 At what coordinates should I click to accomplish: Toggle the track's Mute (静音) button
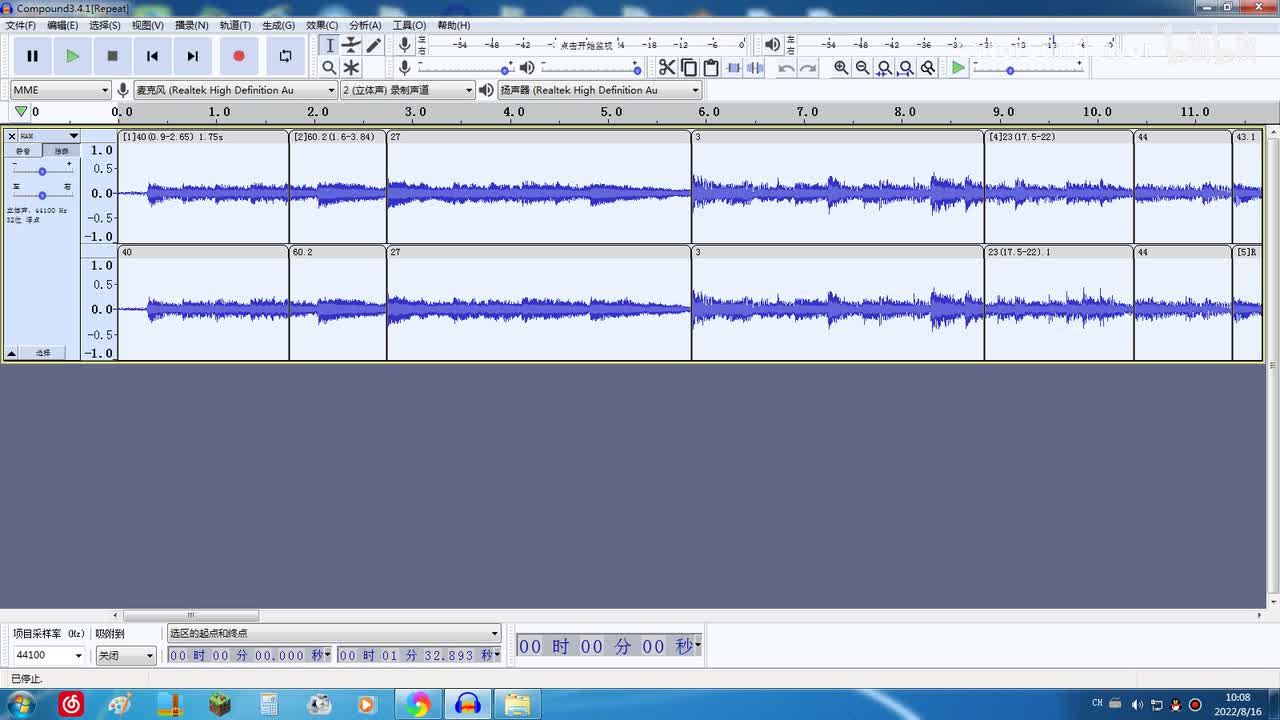click(x=23, y=151)
